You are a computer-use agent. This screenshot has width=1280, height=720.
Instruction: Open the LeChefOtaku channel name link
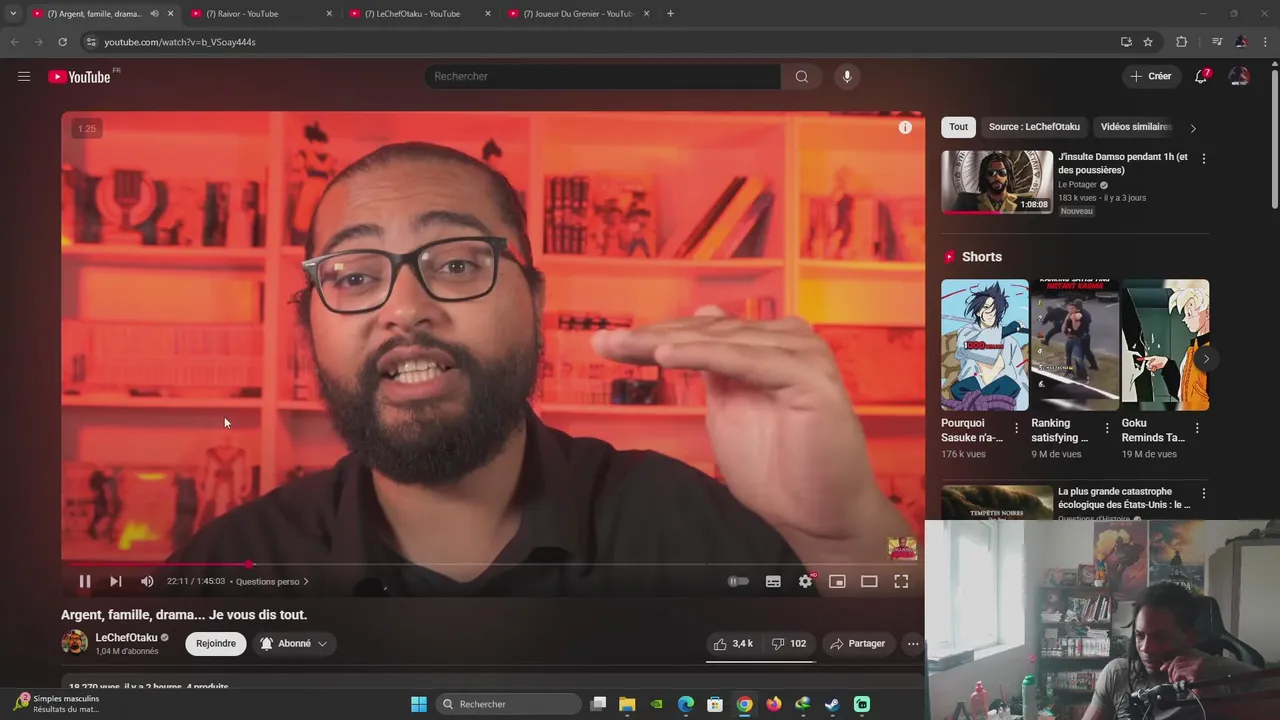coord(126,638)
